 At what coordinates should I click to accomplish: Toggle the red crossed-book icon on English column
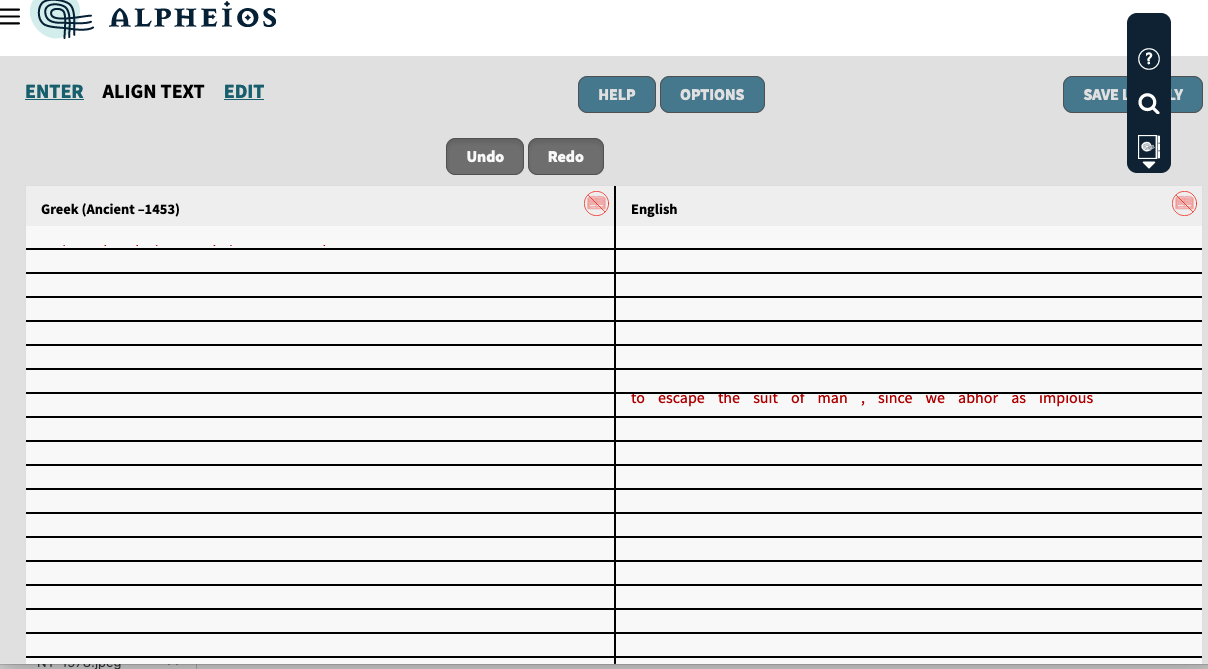(x=1184, y=203)
